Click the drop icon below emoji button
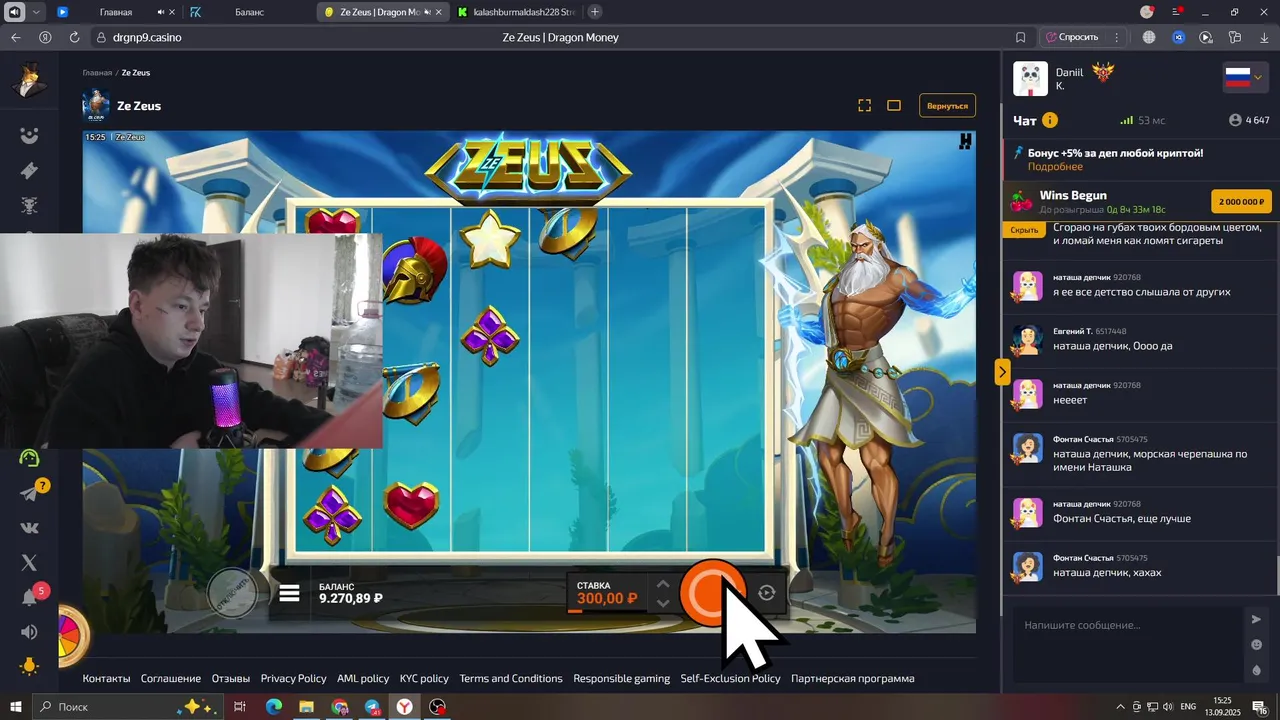The width and height of the screenshot is (1280, 720). coord(1257,670)
